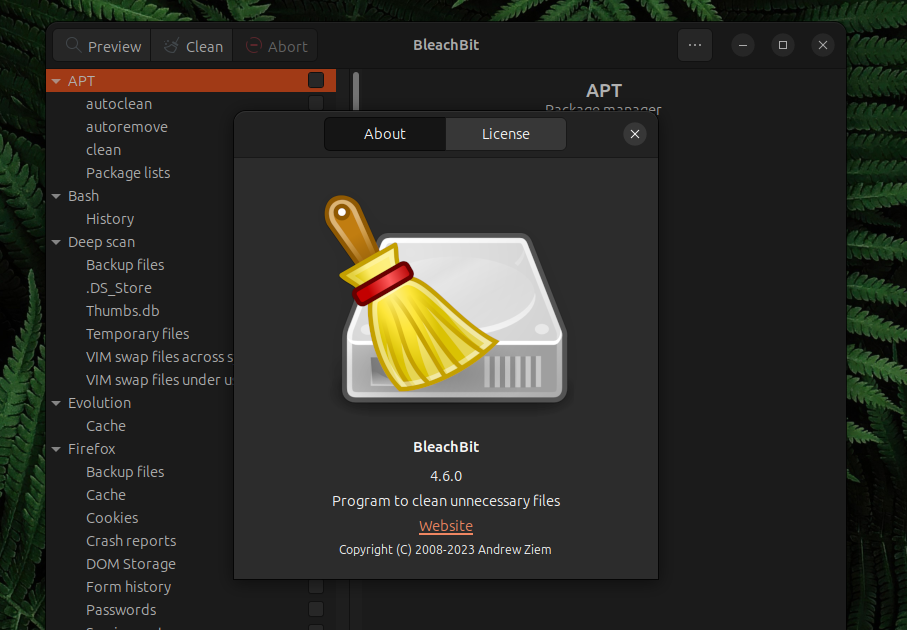
Task: Collapse the Firefox section triangle
Action: [57, 449]
